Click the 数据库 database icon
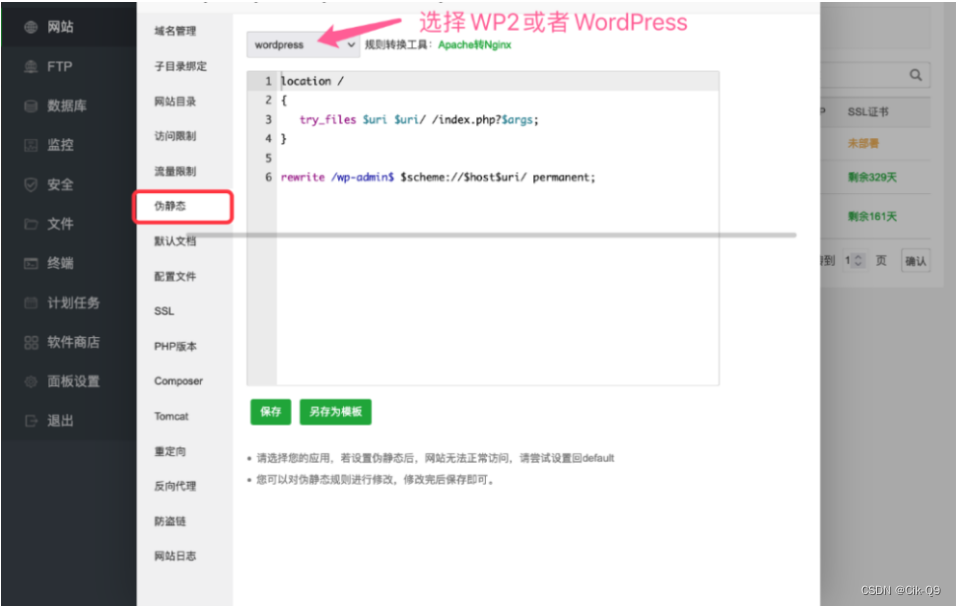 30,106
